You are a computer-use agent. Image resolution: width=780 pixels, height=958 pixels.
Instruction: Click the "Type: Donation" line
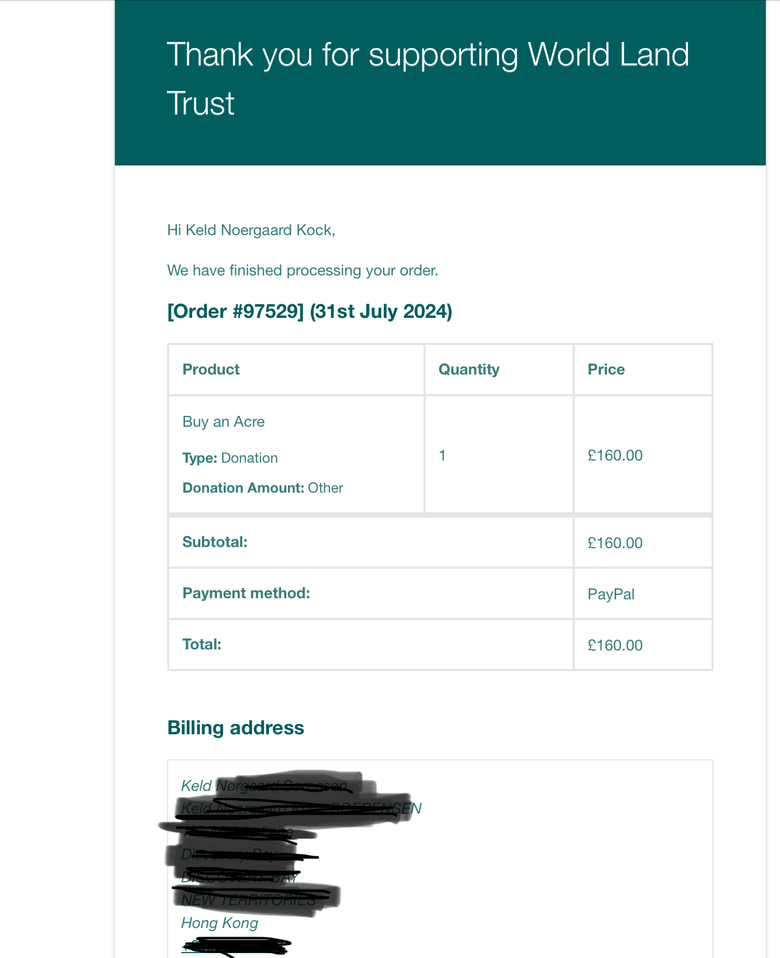[230, 458]
